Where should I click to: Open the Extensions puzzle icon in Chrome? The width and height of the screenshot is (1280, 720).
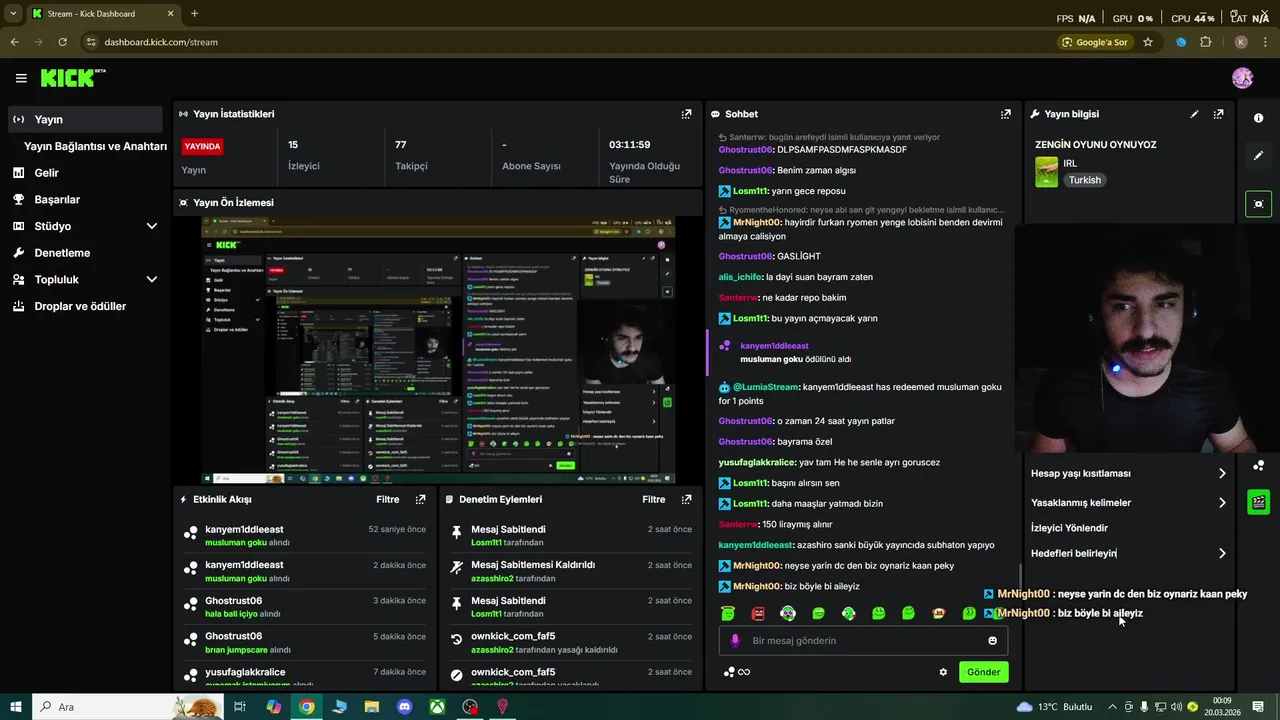[1205, 42]
